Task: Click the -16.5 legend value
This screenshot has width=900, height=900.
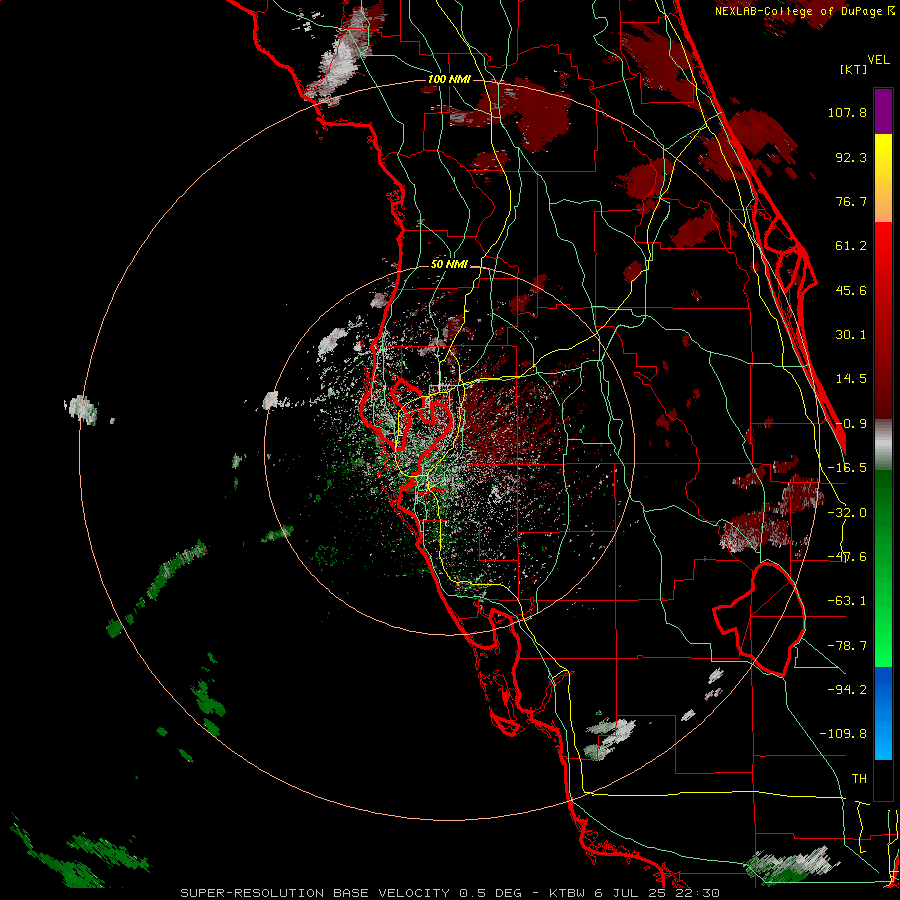Action: (847, 468)
